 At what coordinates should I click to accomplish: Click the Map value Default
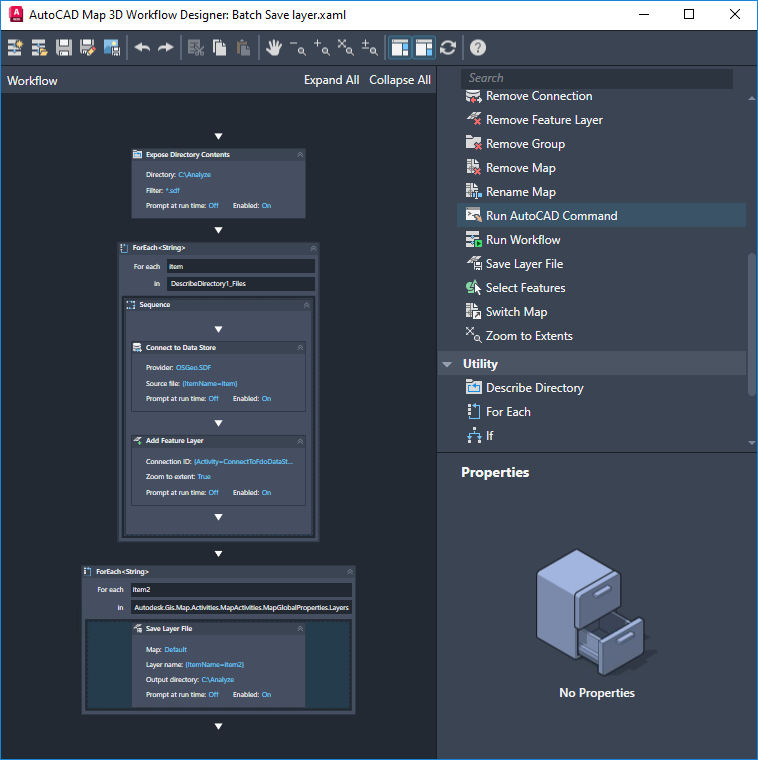175,649
